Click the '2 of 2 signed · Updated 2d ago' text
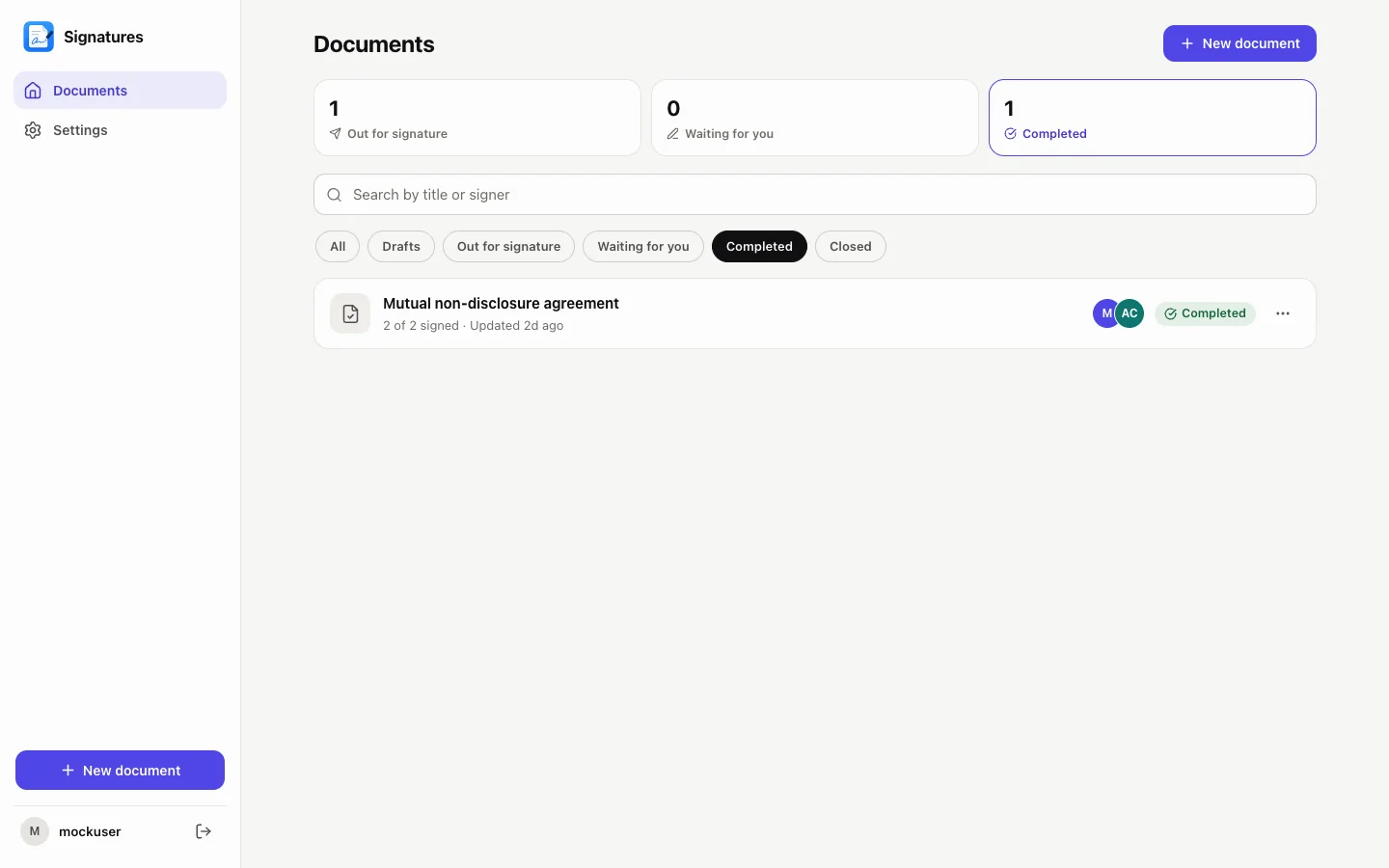Image resolution: width=1389 pixels, height=868 pixels. pyautogui.click(x=473, y=326)
